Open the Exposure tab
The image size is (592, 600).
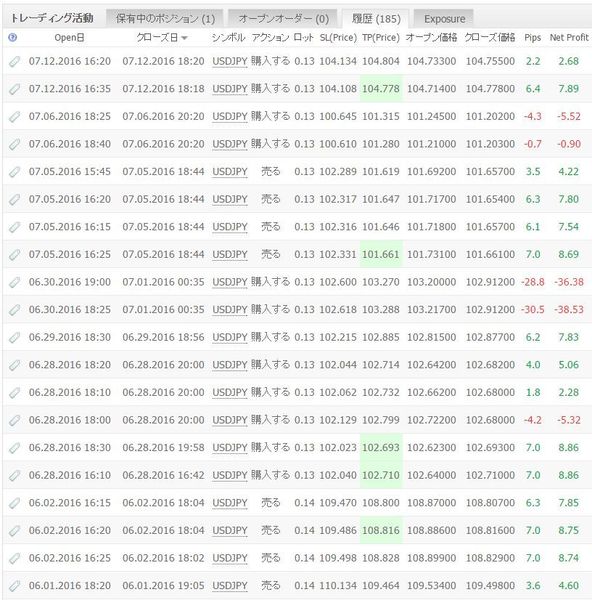(x=444, y=18)
